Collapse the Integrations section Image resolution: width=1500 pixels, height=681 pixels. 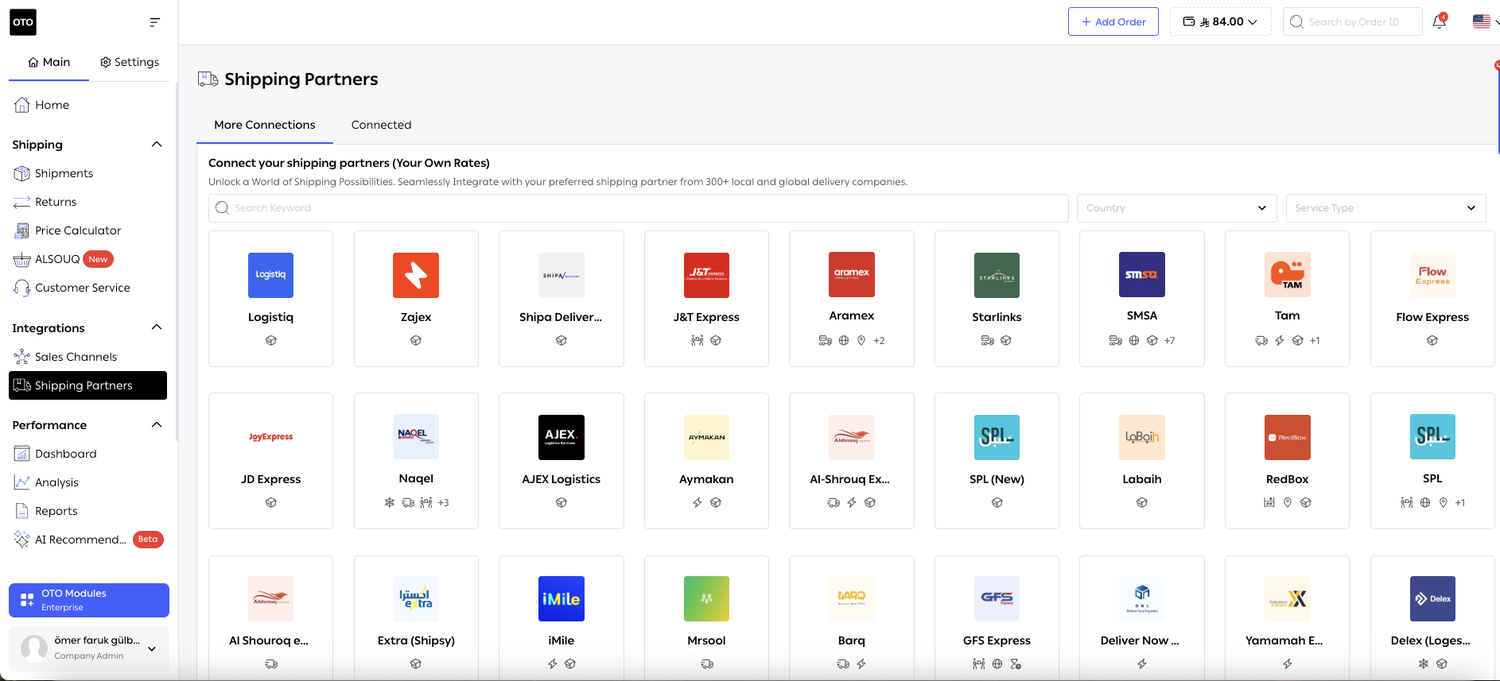pos(156,327)
